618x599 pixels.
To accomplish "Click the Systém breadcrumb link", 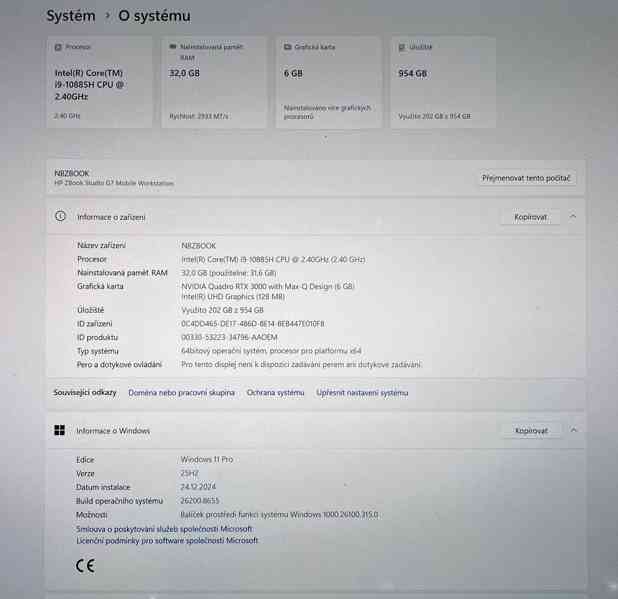I will [71, 16].
